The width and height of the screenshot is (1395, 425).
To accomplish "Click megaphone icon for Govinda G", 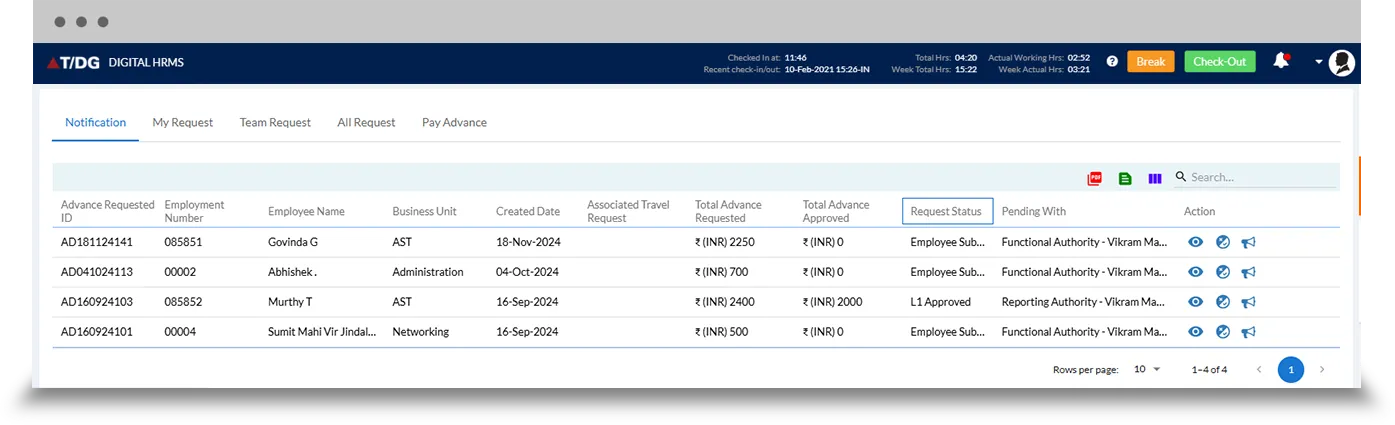I will (1248, 242).
